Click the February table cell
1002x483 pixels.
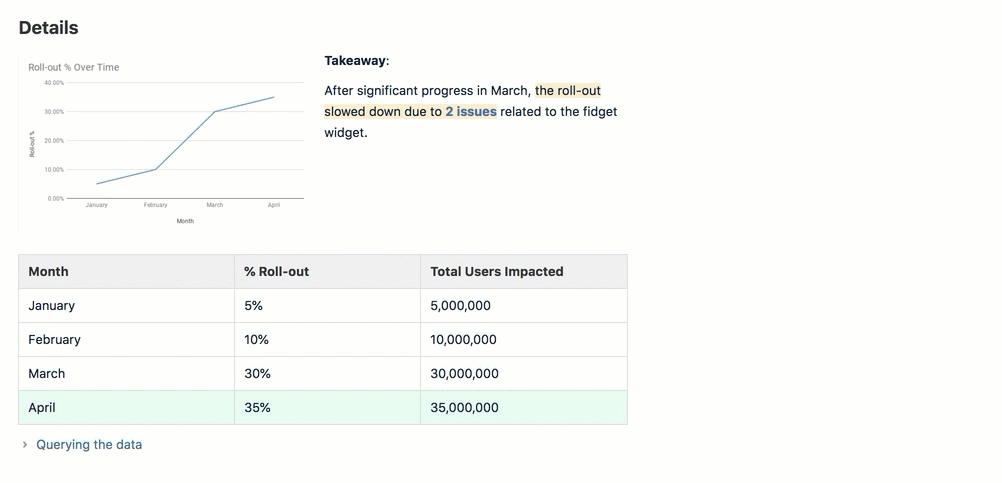[55, 339]
